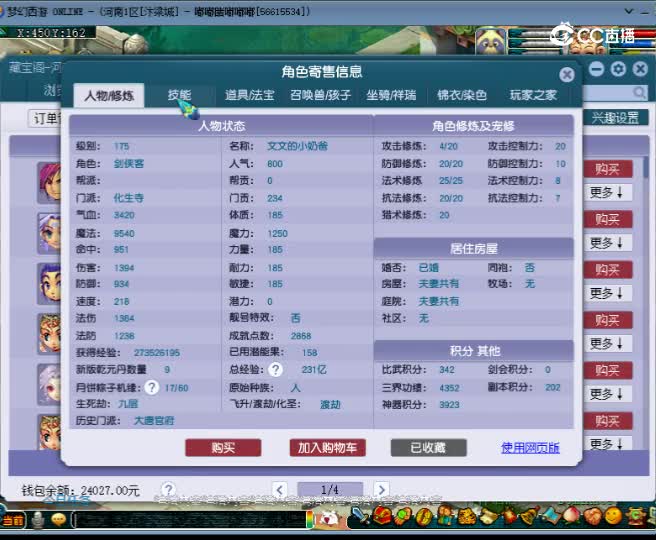
Task: Click 加入购物车 button
Action: 328,448
